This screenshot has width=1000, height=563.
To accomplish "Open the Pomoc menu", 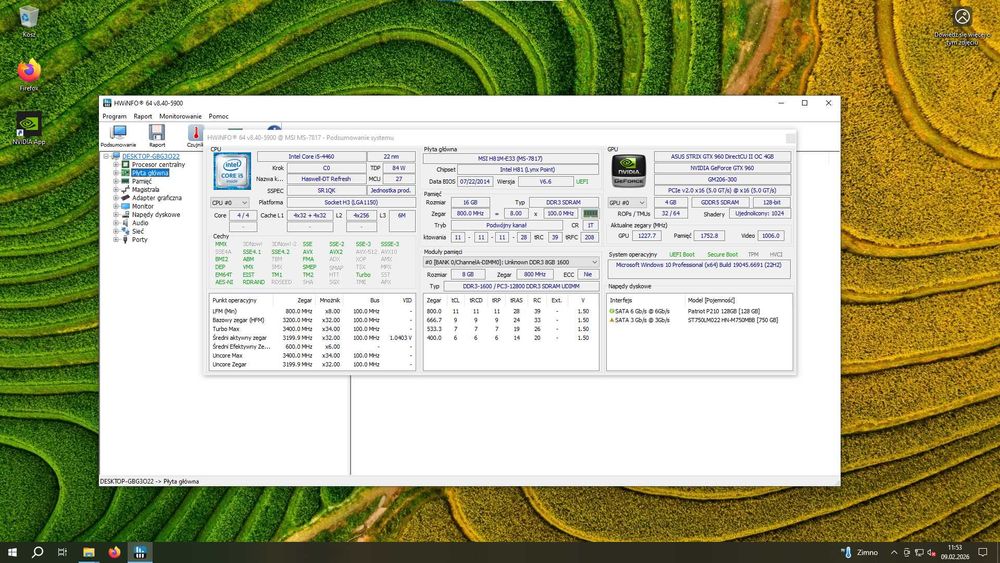I will (x=218, y=116).
